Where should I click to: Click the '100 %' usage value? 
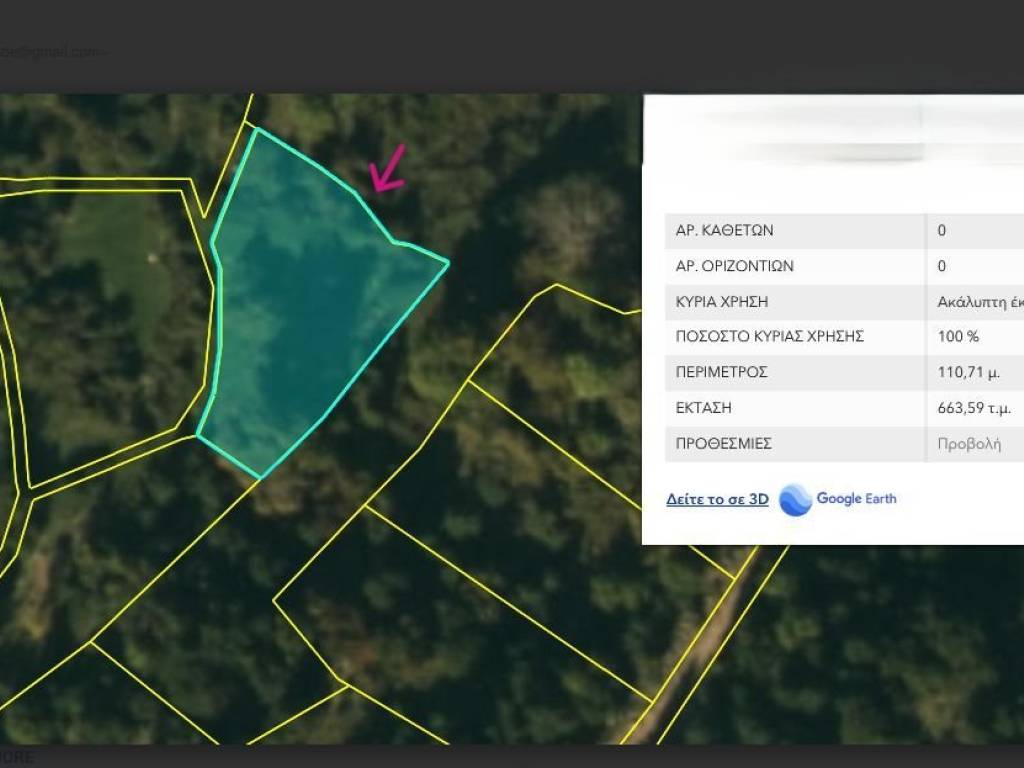[x=958, y=337]
